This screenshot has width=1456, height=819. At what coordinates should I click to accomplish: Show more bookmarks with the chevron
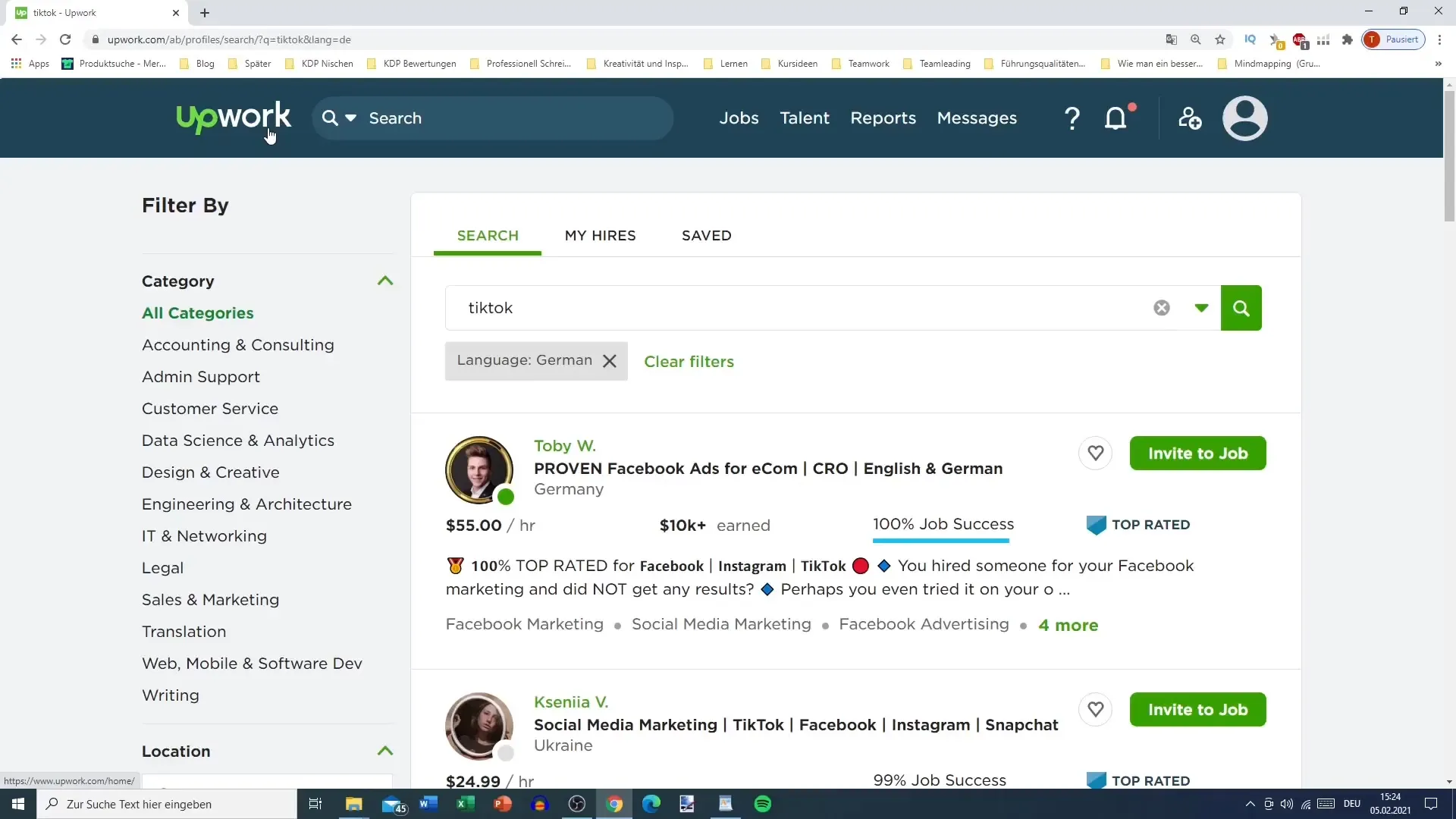point(1438,64)
